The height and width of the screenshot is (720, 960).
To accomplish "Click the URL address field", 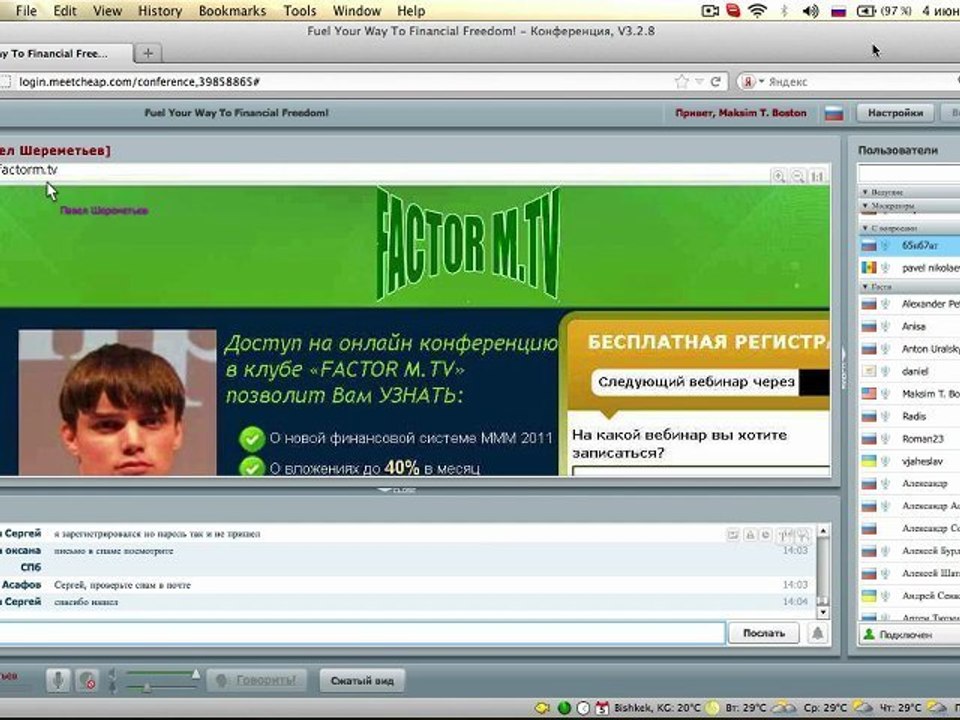I will 343,81.
